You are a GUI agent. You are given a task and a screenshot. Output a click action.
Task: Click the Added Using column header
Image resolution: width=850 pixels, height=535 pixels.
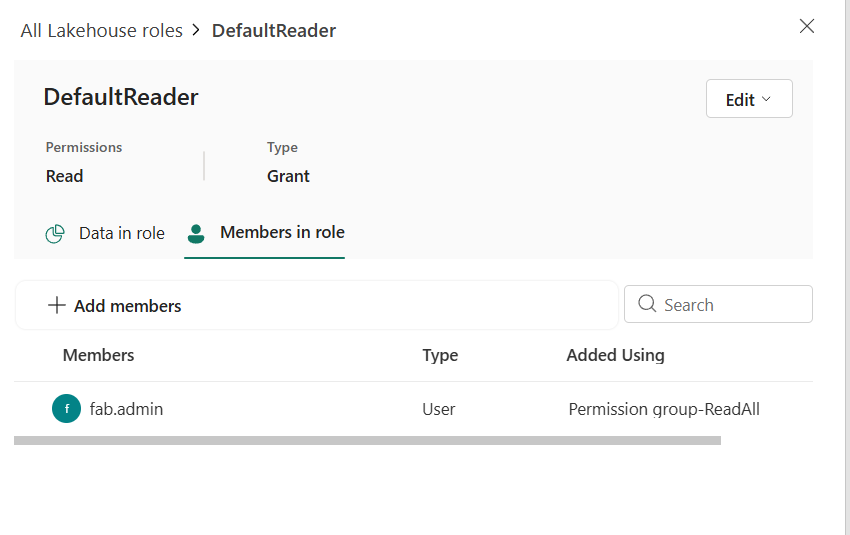pos(615,355)
